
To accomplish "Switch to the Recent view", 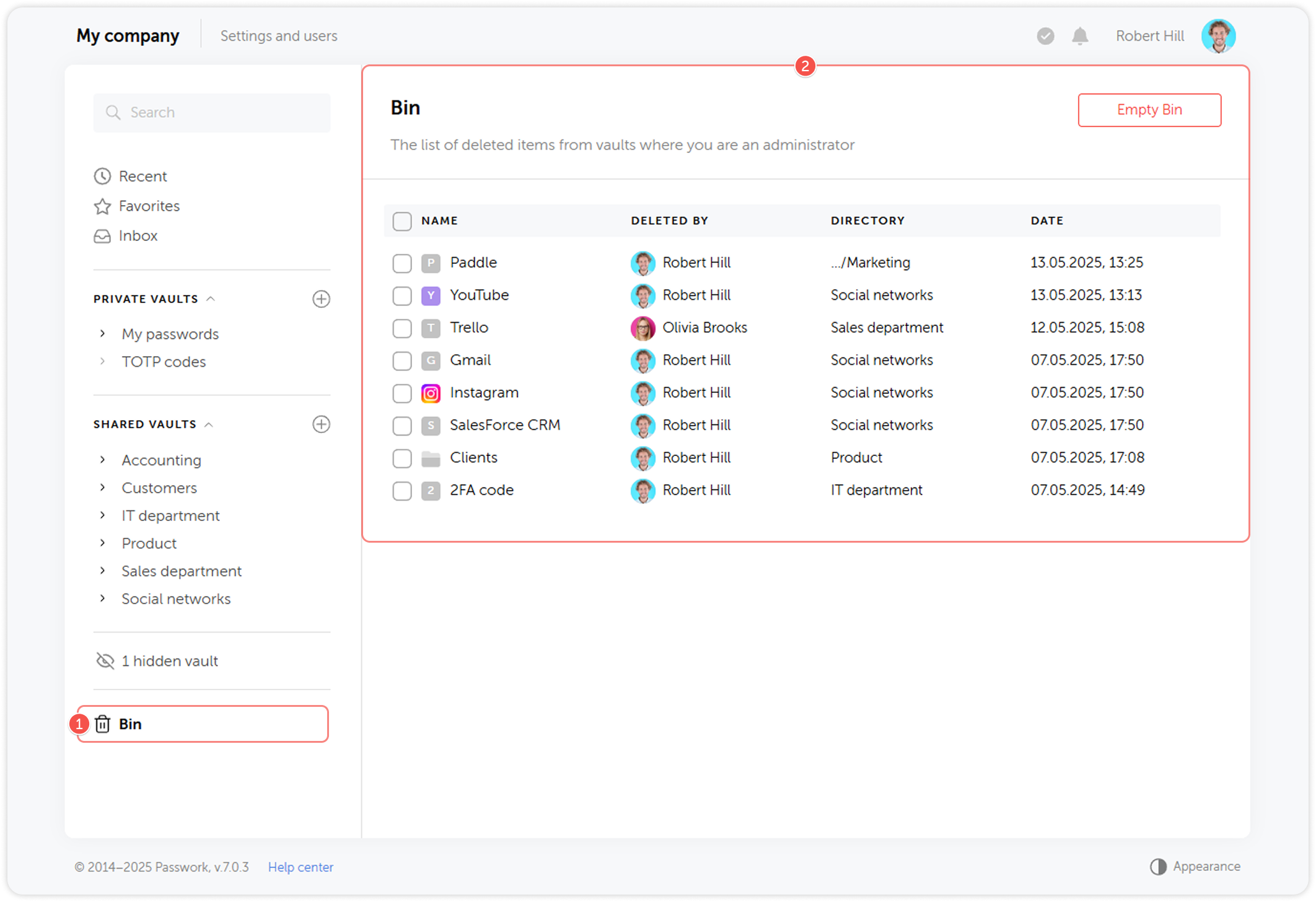I will (x=143, y=176).
